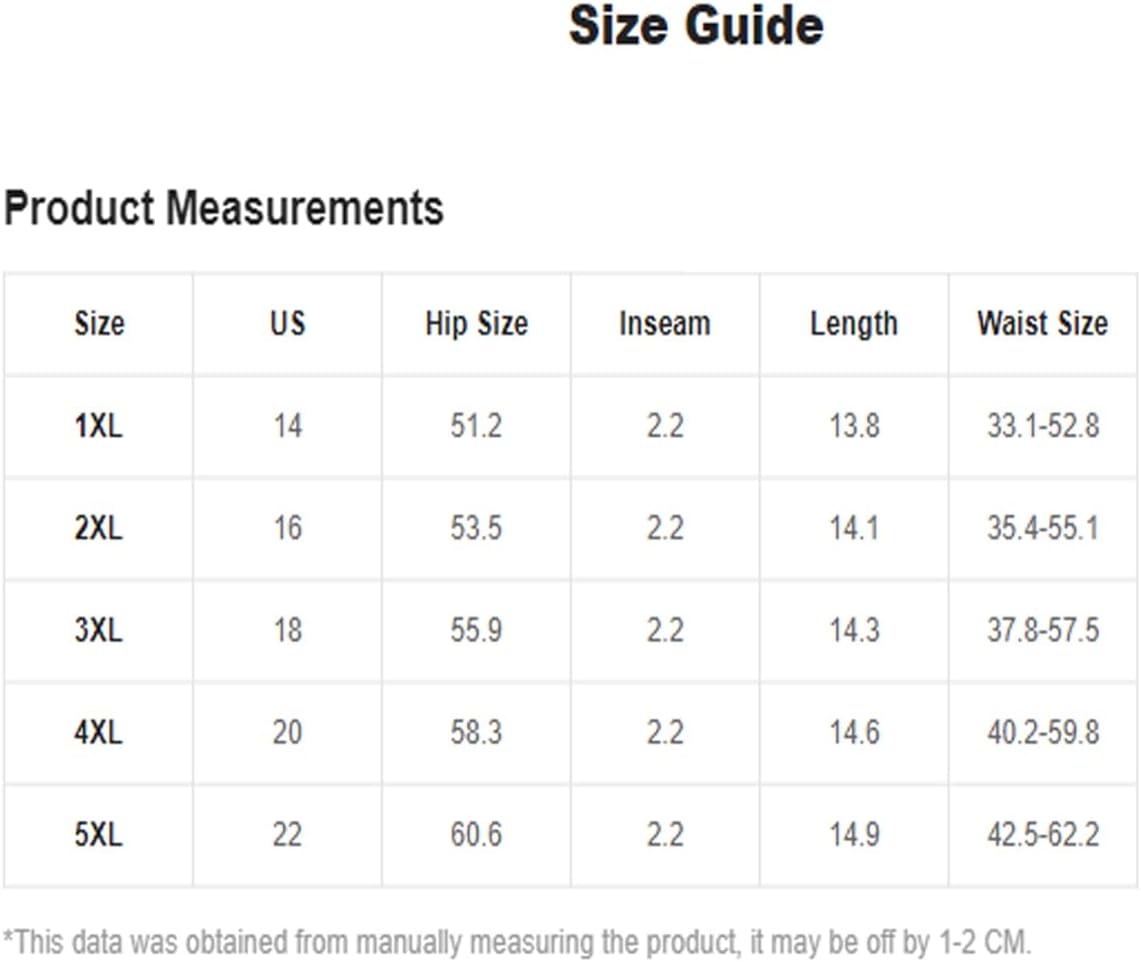Screen dimensions: 1141x962
Task: Select the Size column header
Action: (99, 324)
